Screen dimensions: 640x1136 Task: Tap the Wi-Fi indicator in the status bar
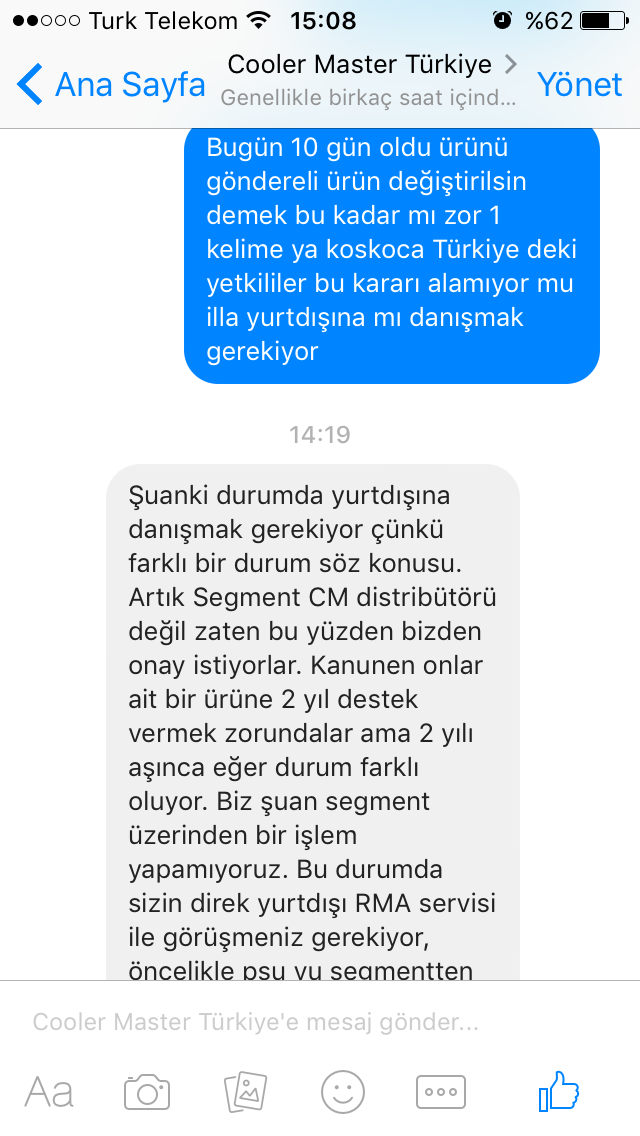coord(257,20)
